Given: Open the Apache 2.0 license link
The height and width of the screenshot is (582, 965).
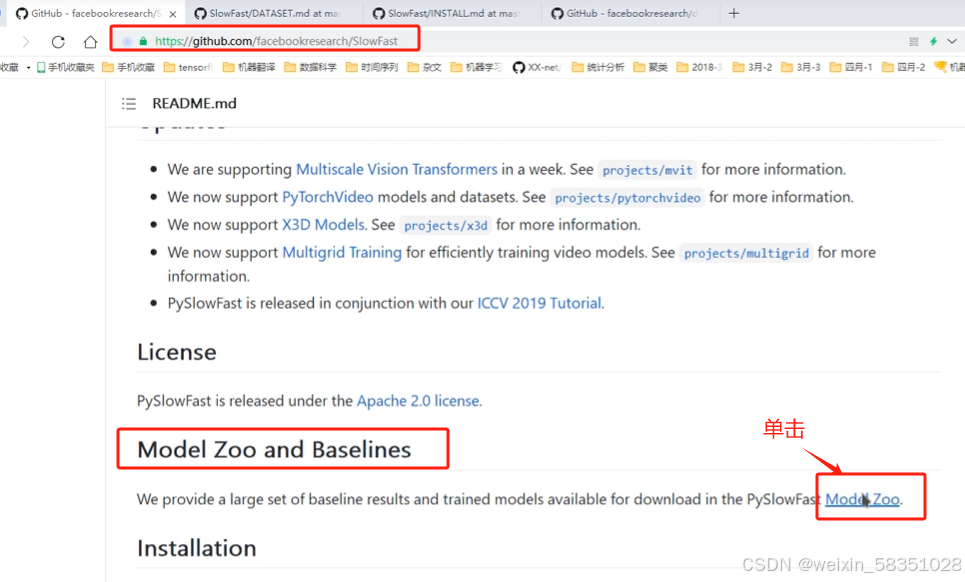Looking at the screenshot, I should (x=418, y=401).
